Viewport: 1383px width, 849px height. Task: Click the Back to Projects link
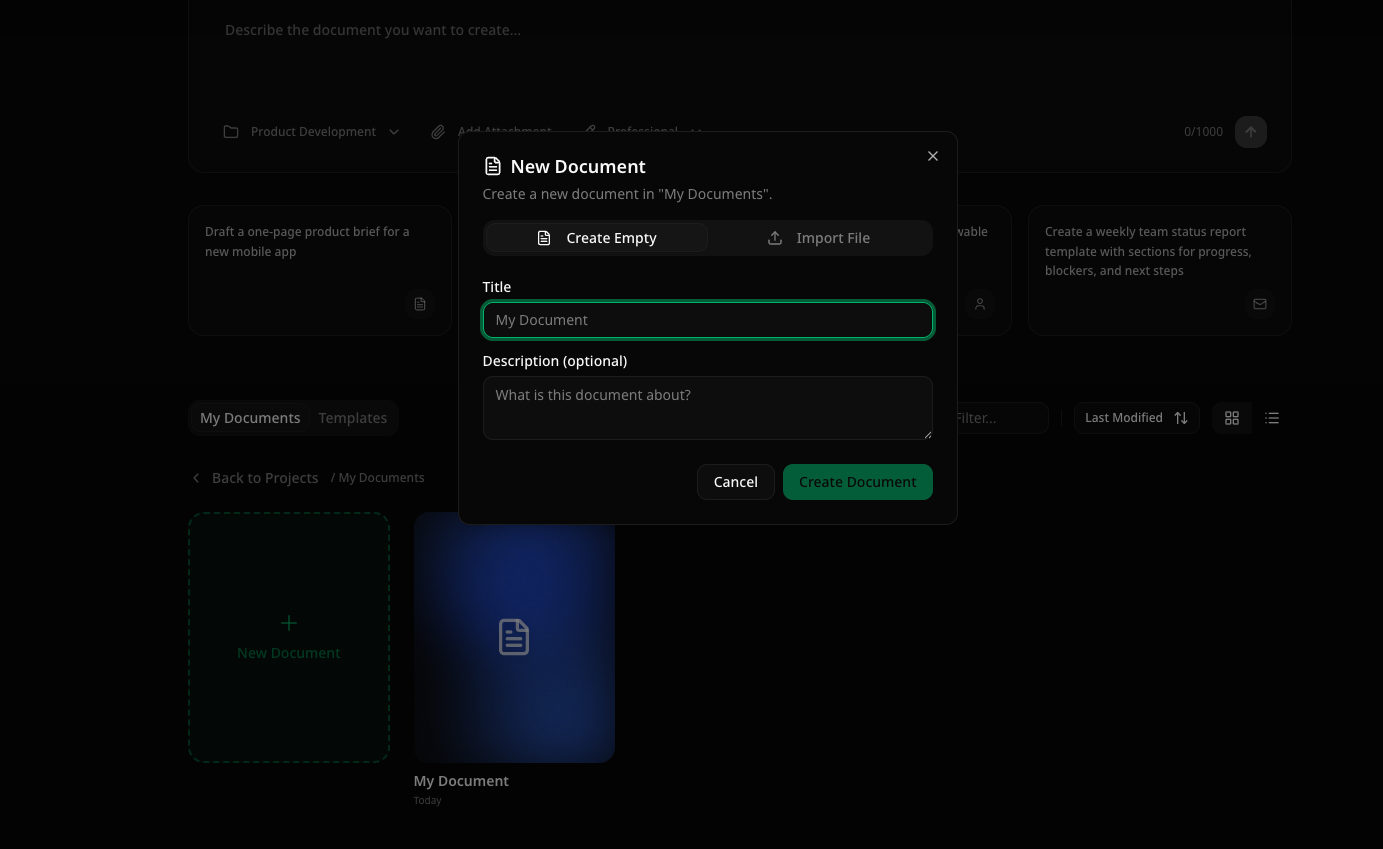coord(265,478)
